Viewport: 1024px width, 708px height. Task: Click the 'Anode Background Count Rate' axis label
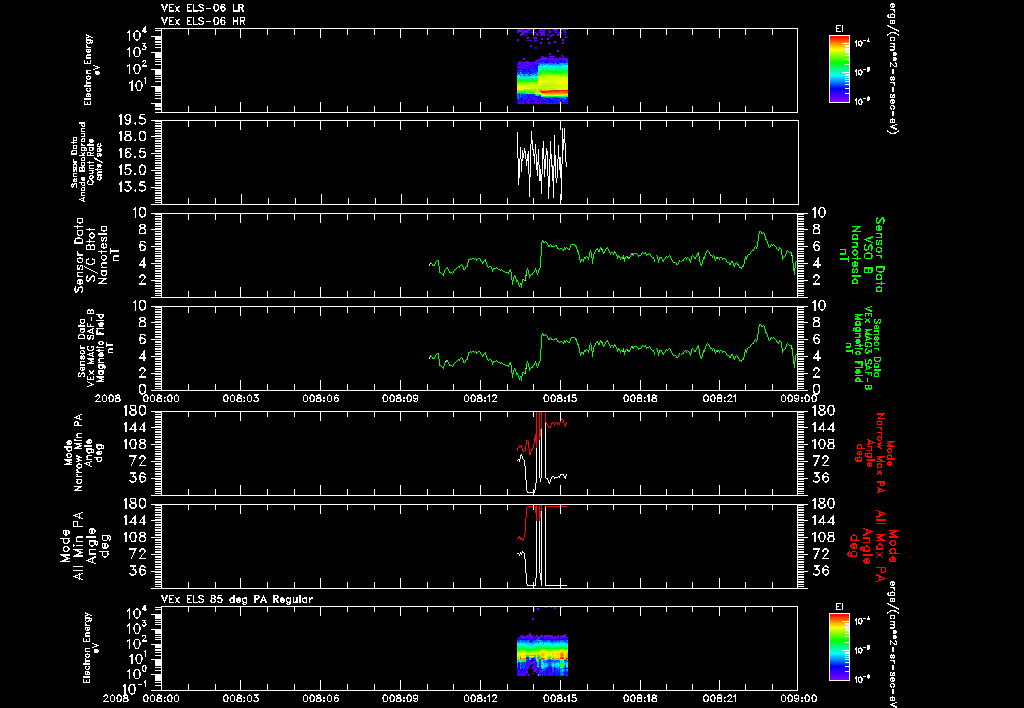pyautogui.click(x=86, y=162)
